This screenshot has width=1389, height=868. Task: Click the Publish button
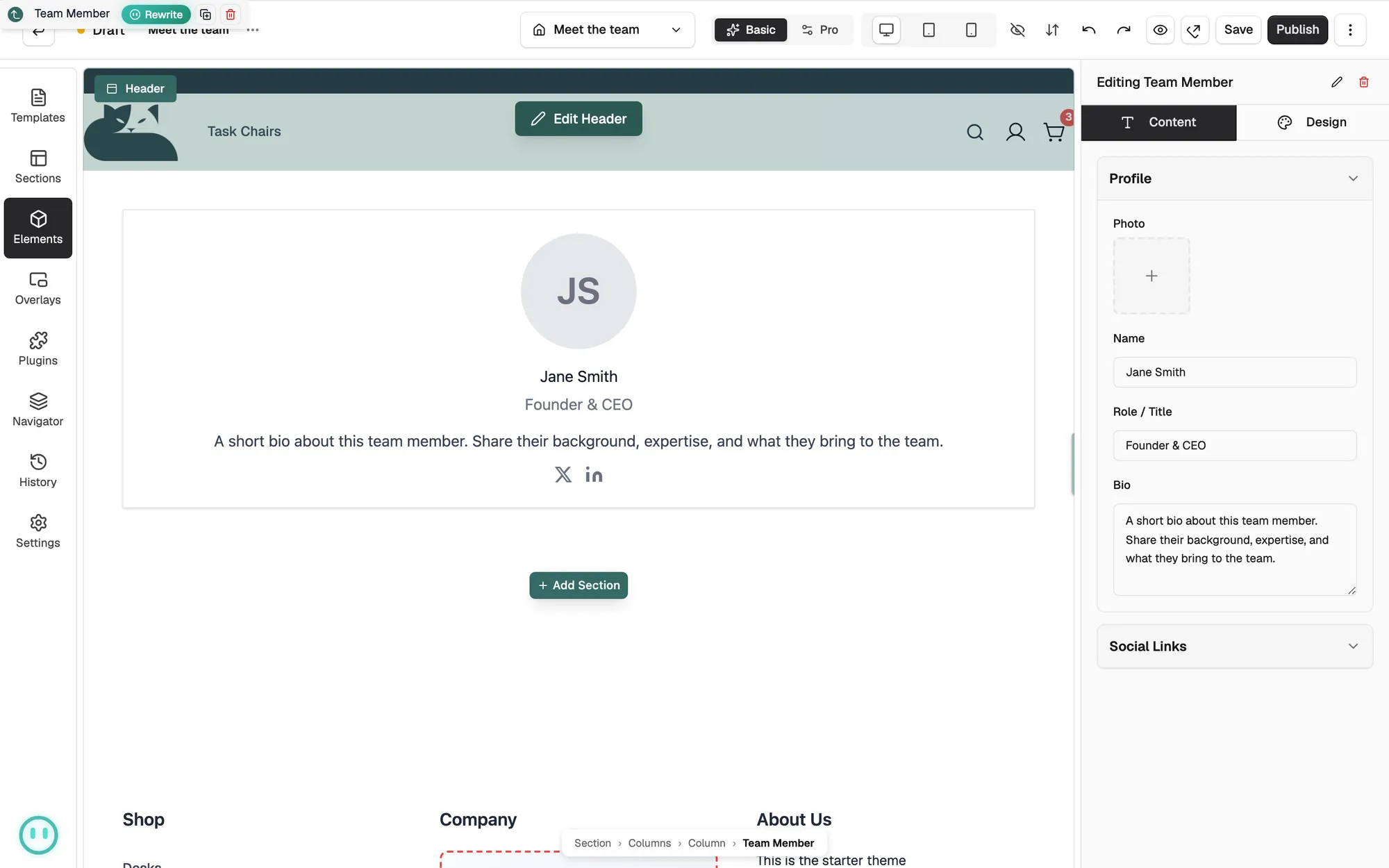click(x=1297, y=30)
